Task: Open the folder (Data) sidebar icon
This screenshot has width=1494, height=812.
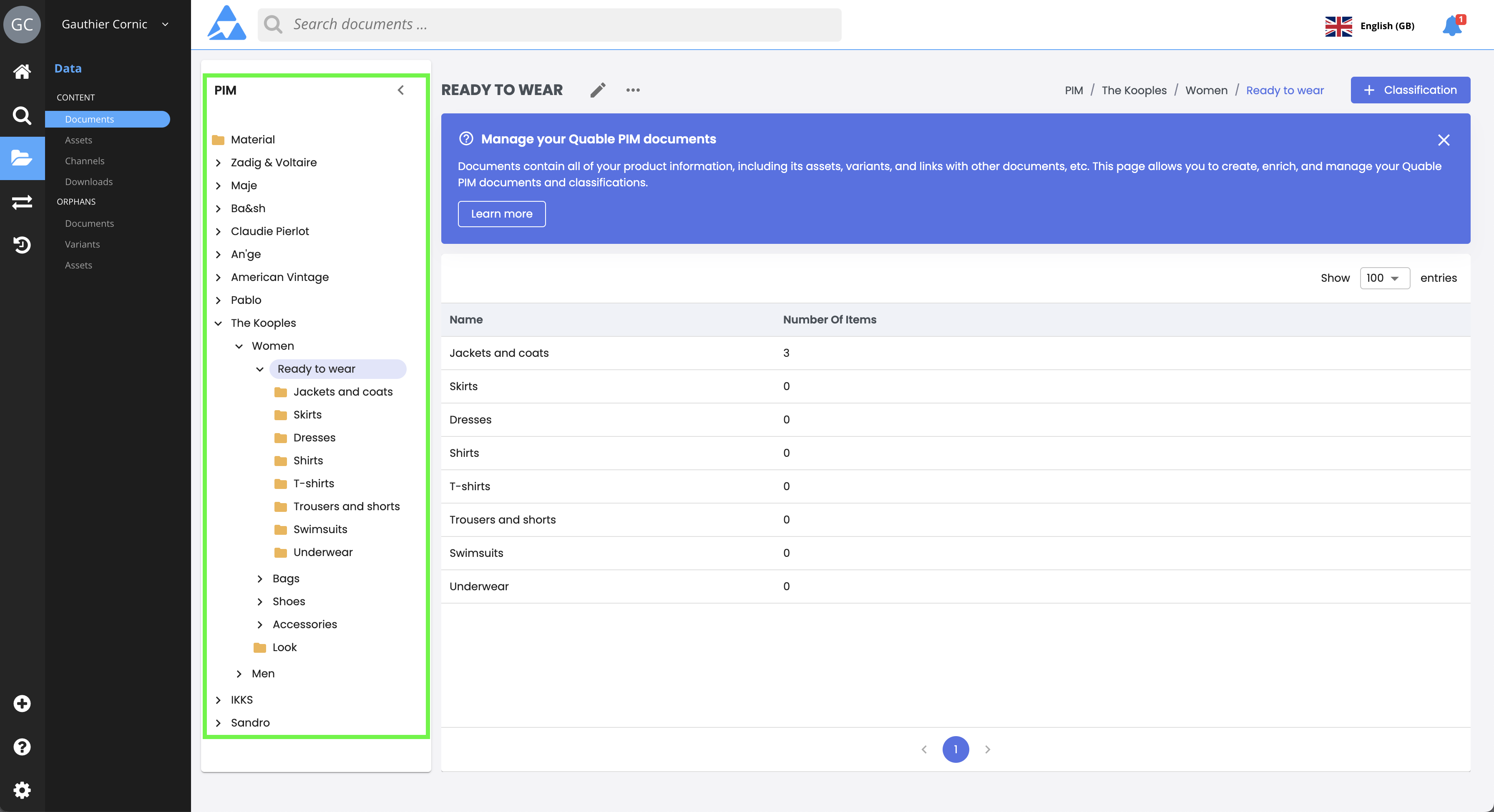Action: coord(22,158)
